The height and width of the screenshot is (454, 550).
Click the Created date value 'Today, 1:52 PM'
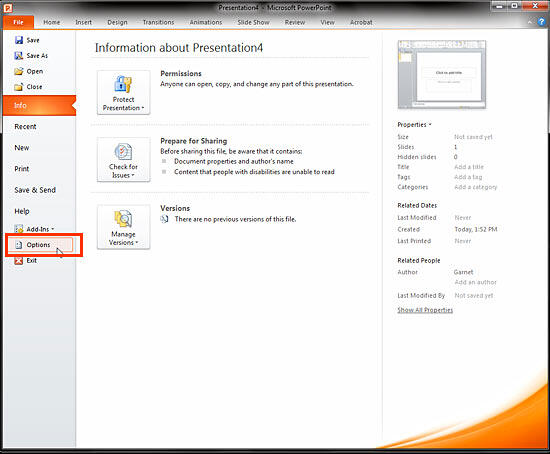coord(476,229)
